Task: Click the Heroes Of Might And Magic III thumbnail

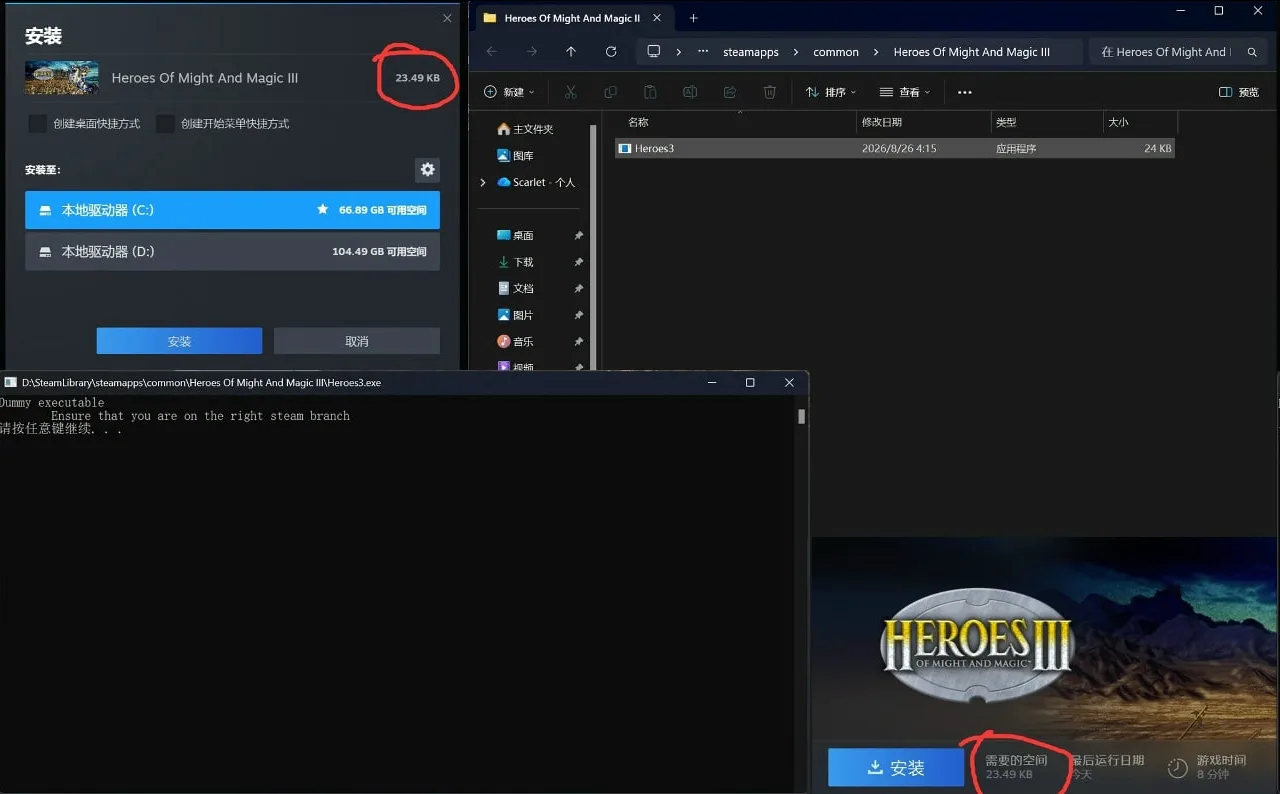Action: pyautogui.click(x=62, y=78)
